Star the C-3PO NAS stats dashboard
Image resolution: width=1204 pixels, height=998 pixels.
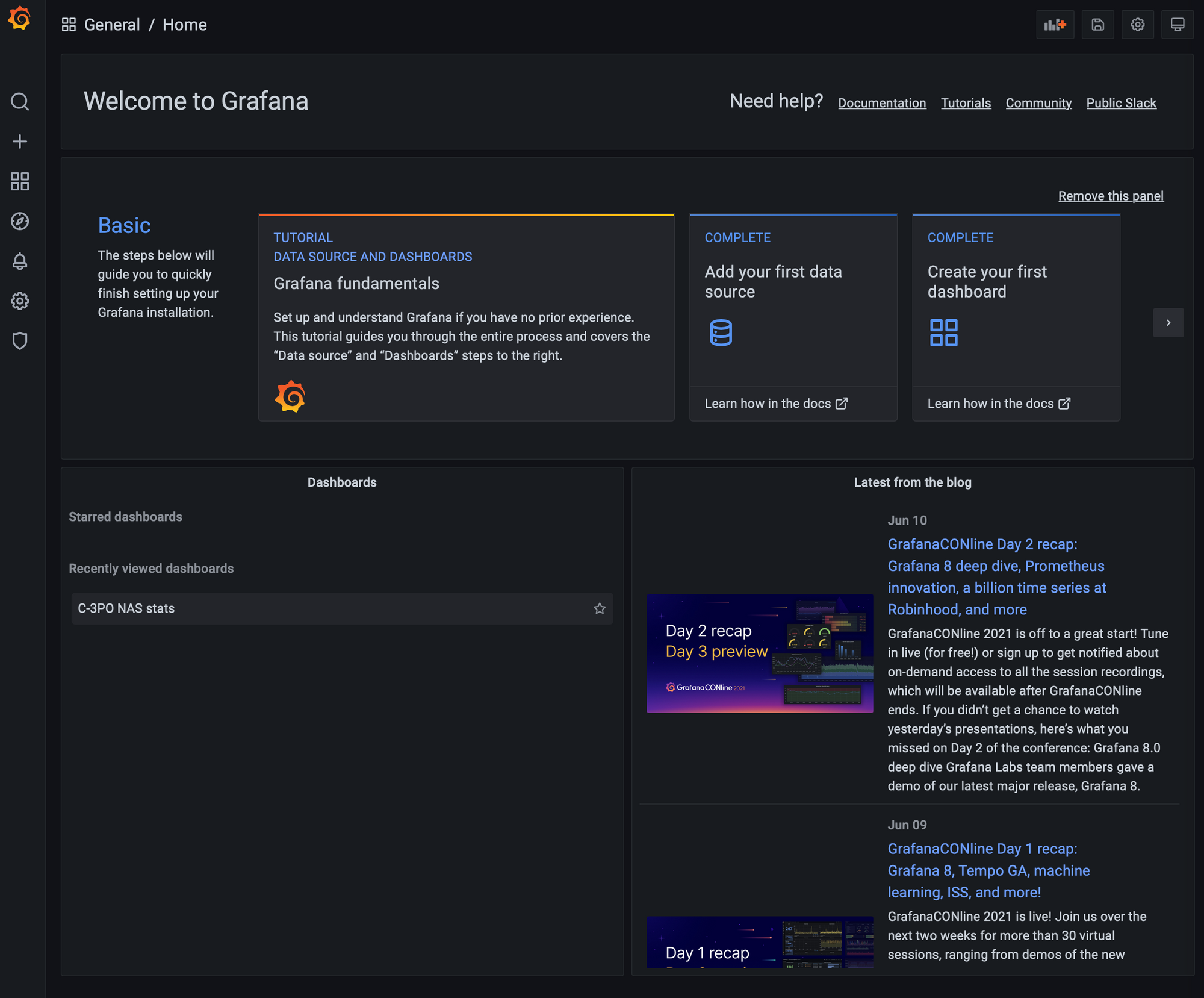click(x=600, y=608)
